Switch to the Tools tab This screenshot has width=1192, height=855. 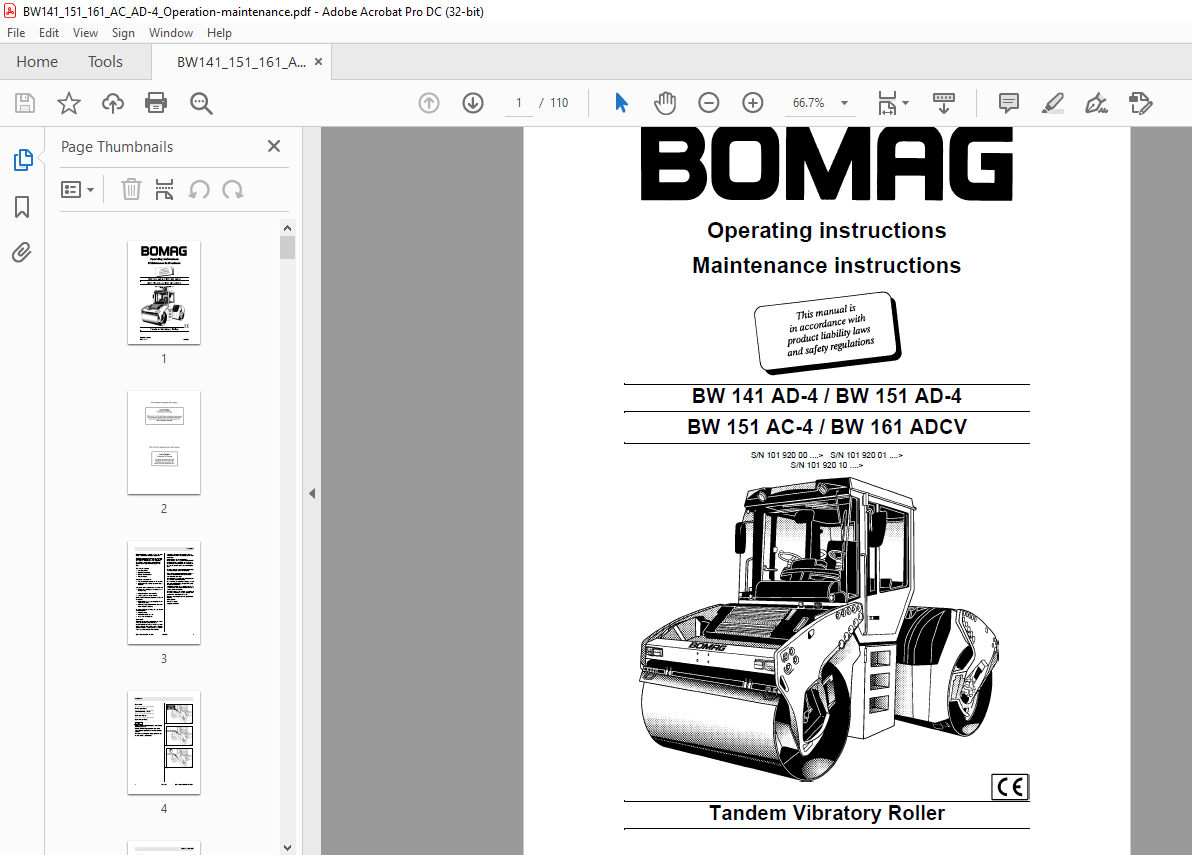point(105,62)
